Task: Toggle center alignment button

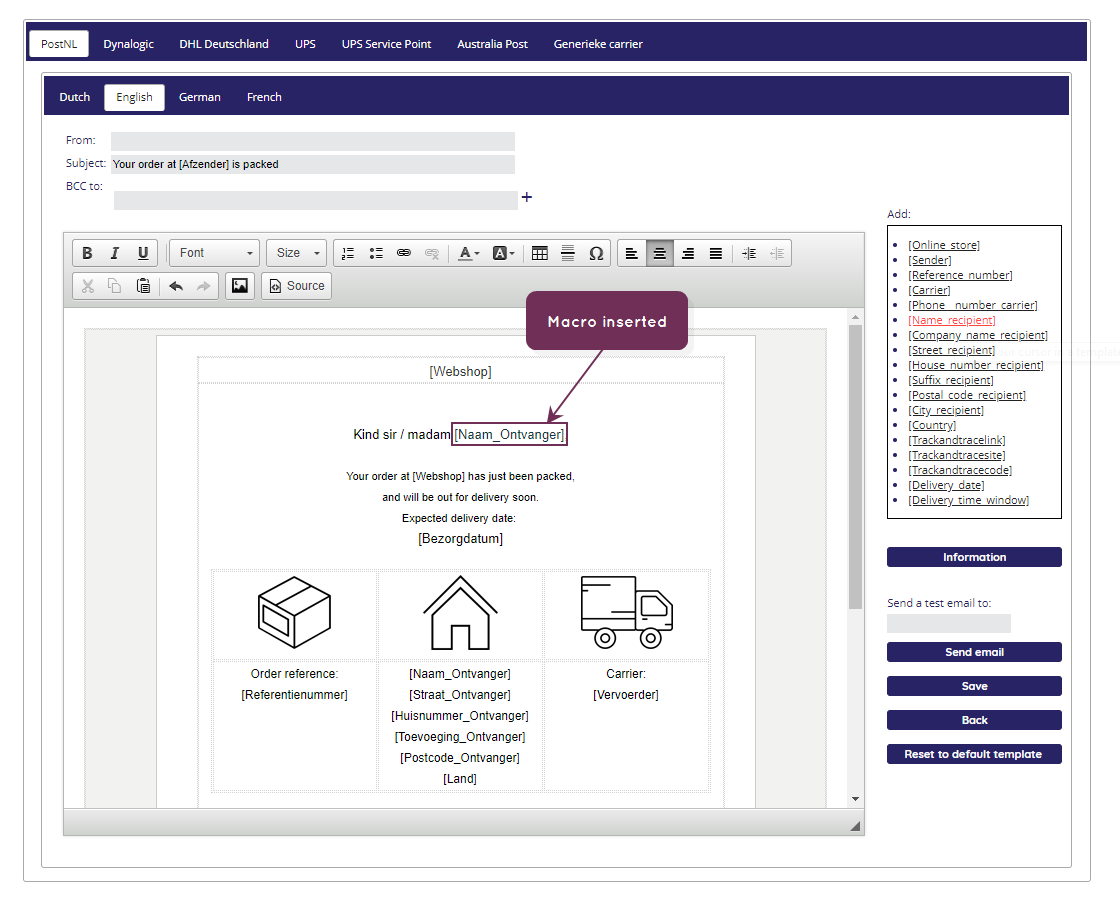Action: [x=660, y=253]
